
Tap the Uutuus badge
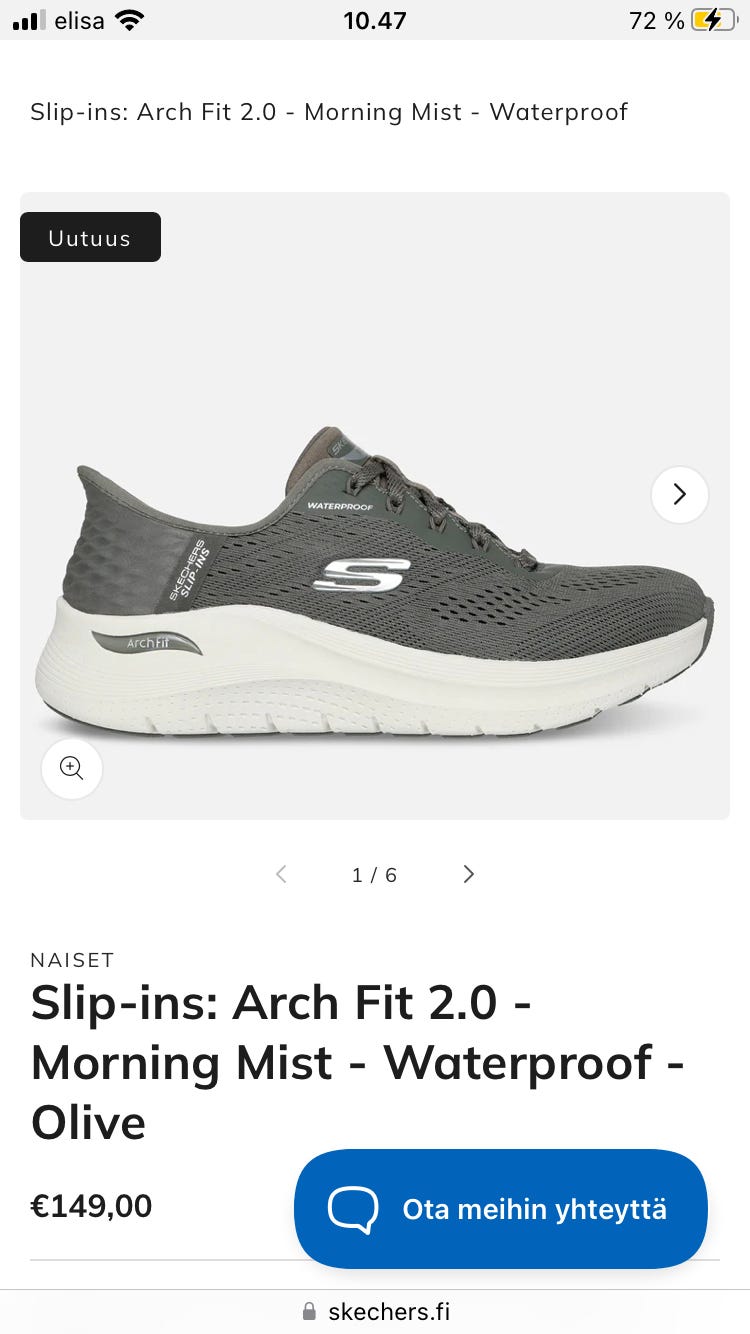tap(90, 237)
